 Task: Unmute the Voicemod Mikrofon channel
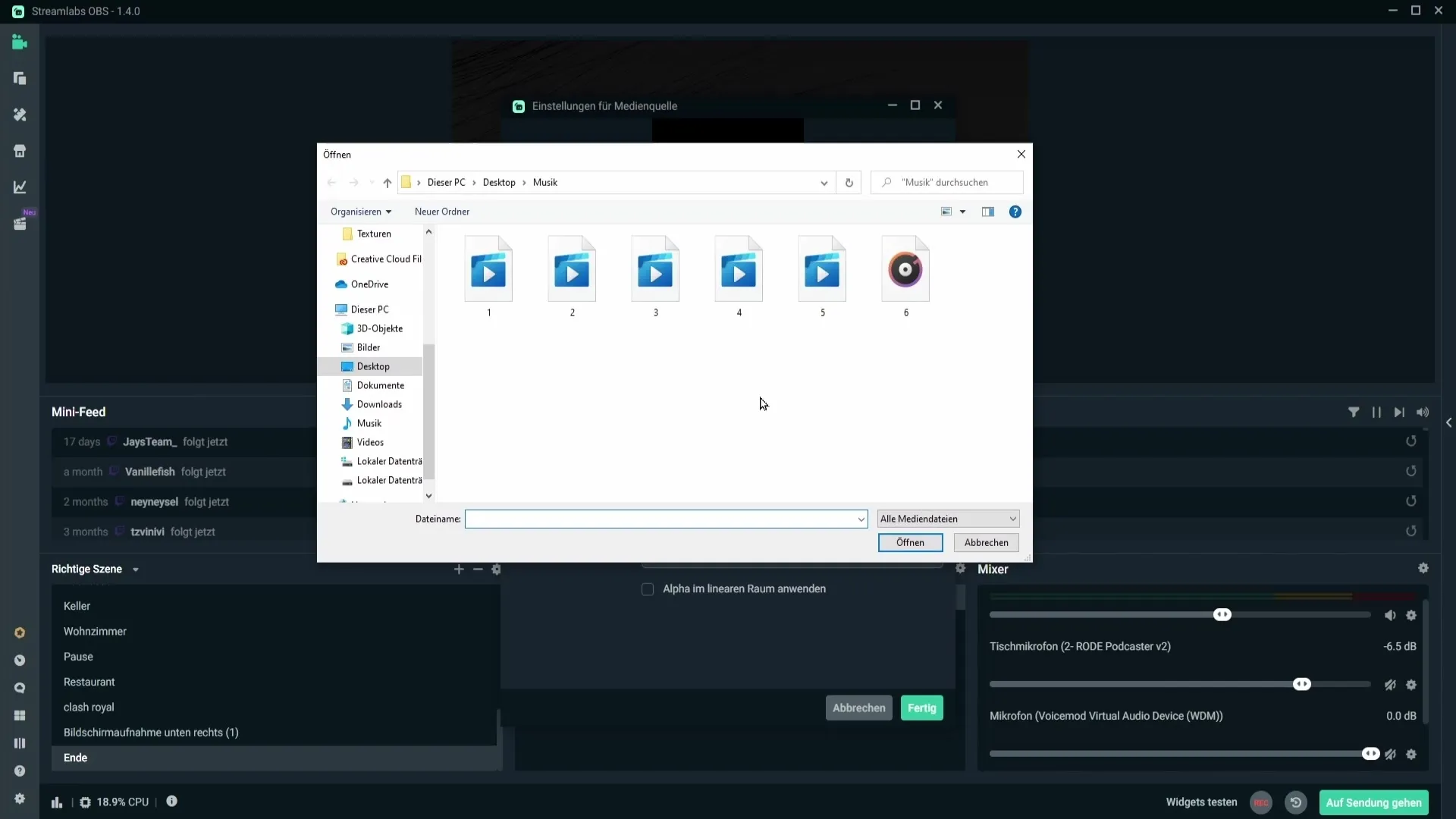click(x=1390, y=755)
